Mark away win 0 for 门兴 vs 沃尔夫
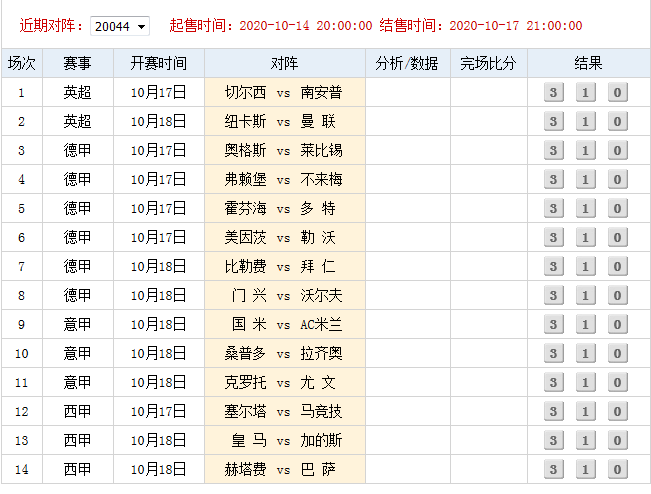Image resolution: width=651 pixels, height=494 pixels. (617, 295)
